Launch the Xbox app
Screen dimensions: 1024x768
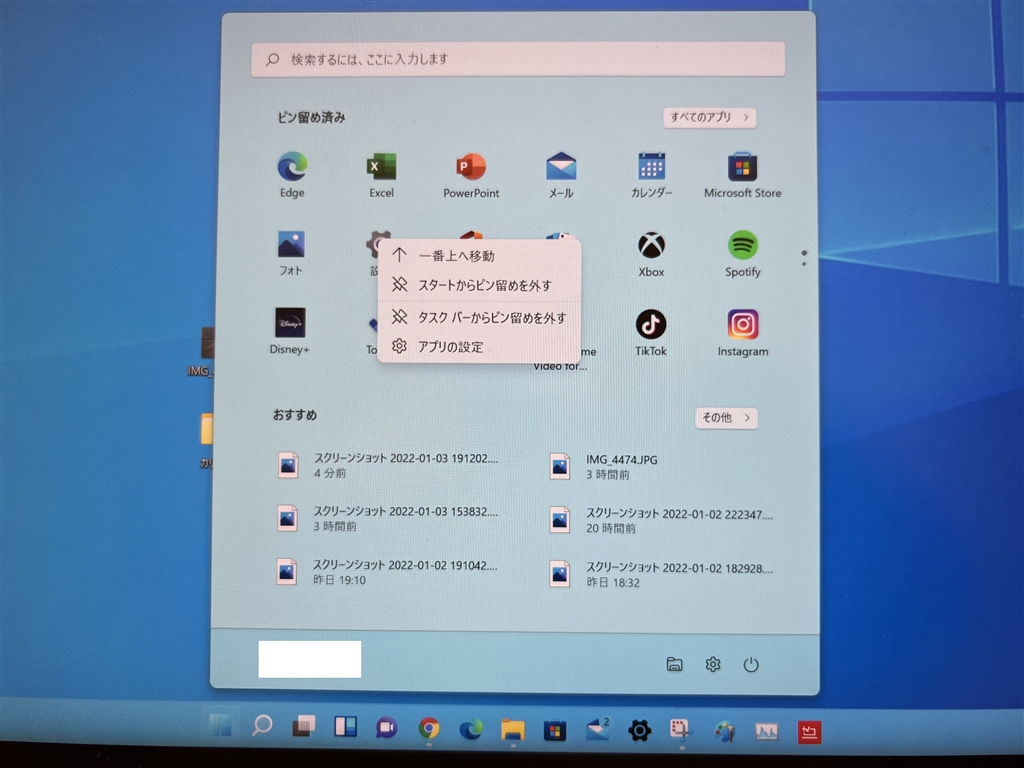click(651, 254)
